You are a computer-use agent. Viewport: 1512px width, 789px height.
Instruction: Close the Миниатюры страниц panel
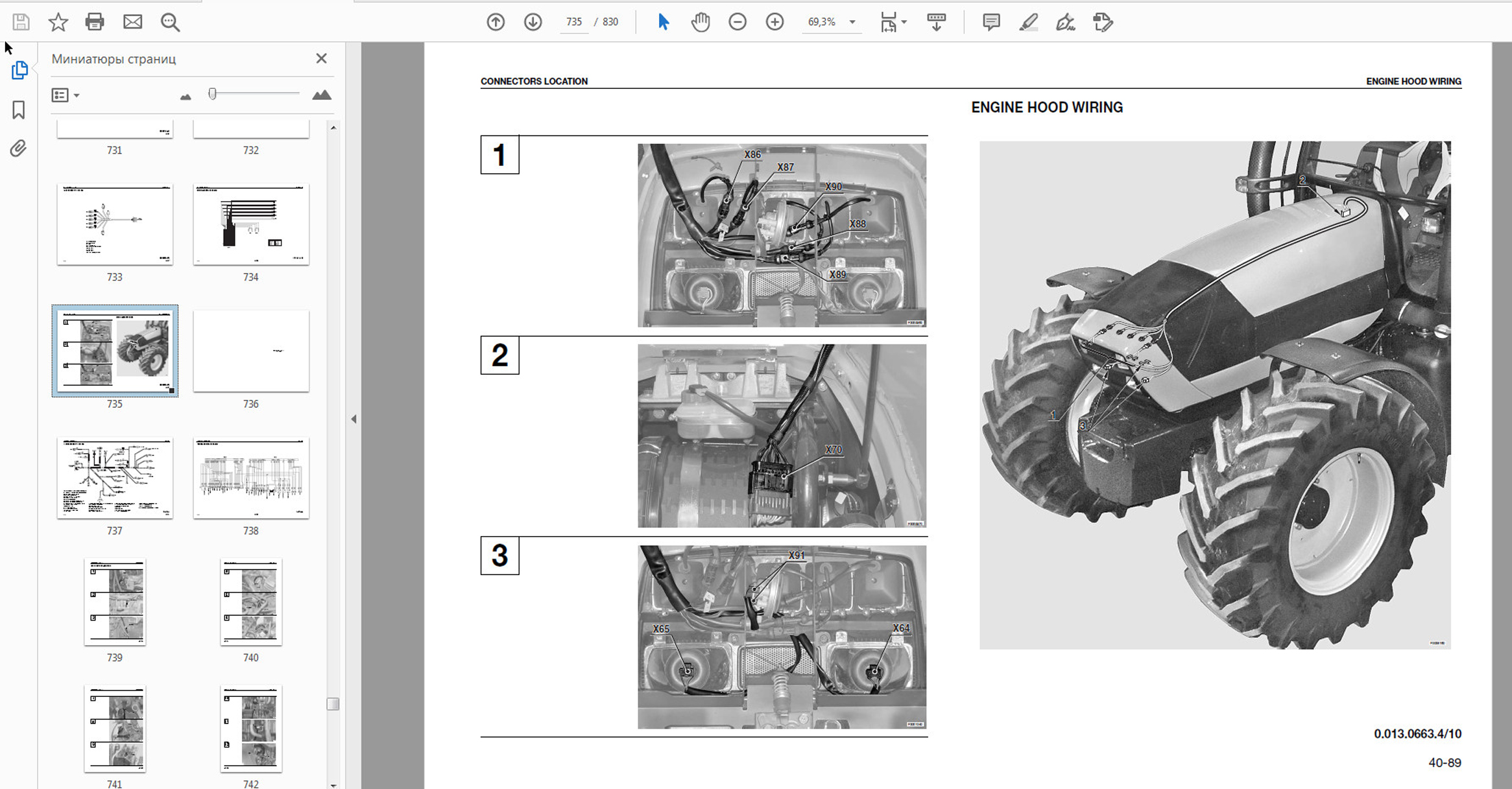321,58
